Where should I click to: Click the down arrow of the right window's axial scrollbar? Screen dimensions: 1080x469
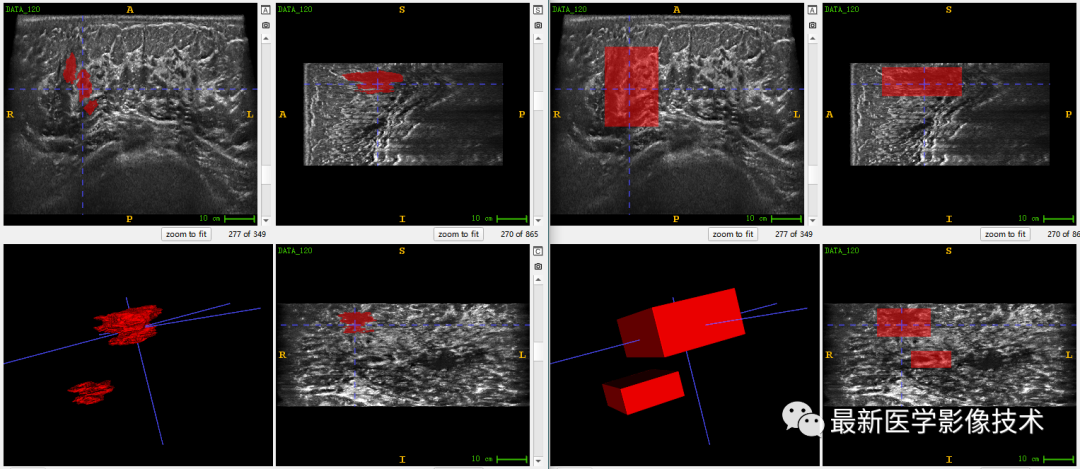coord(813,220)
